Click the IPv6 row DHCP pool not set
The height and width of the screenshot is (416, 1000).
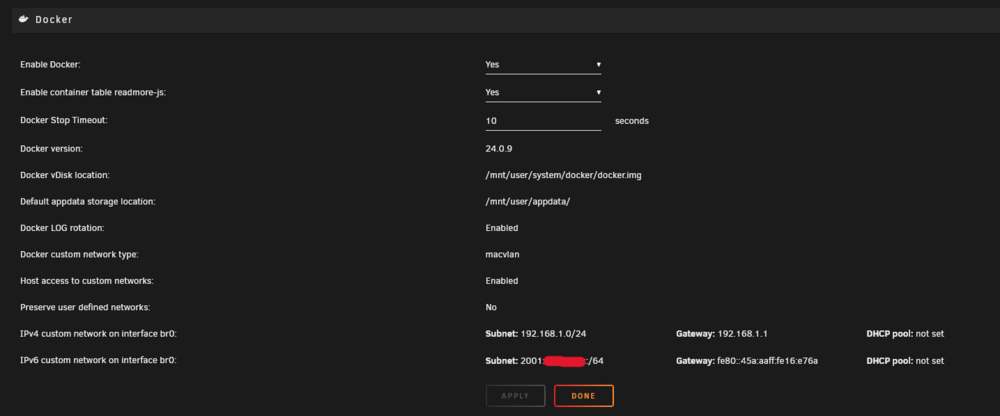905,361
